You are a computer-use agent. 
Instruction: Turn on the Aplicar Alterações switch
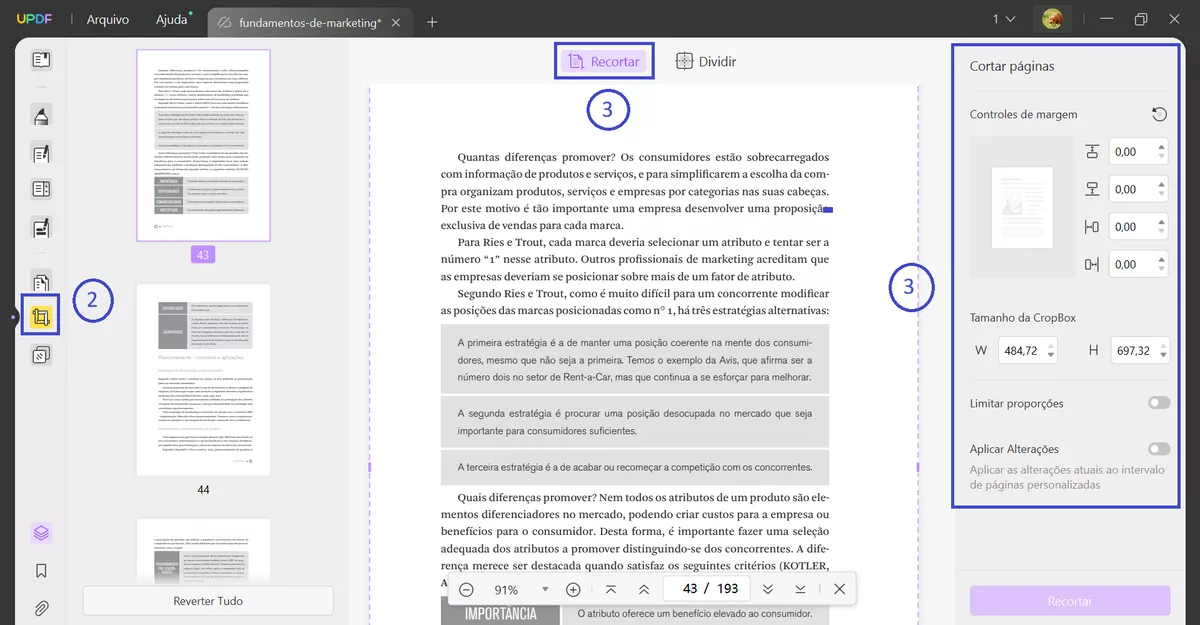click(1158, 448)
